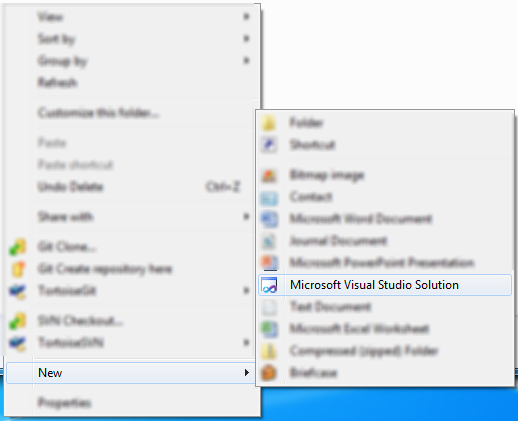Open the TortoiseGit submenu
Viewport: 518px width, 421px height.
coord(130,291)
